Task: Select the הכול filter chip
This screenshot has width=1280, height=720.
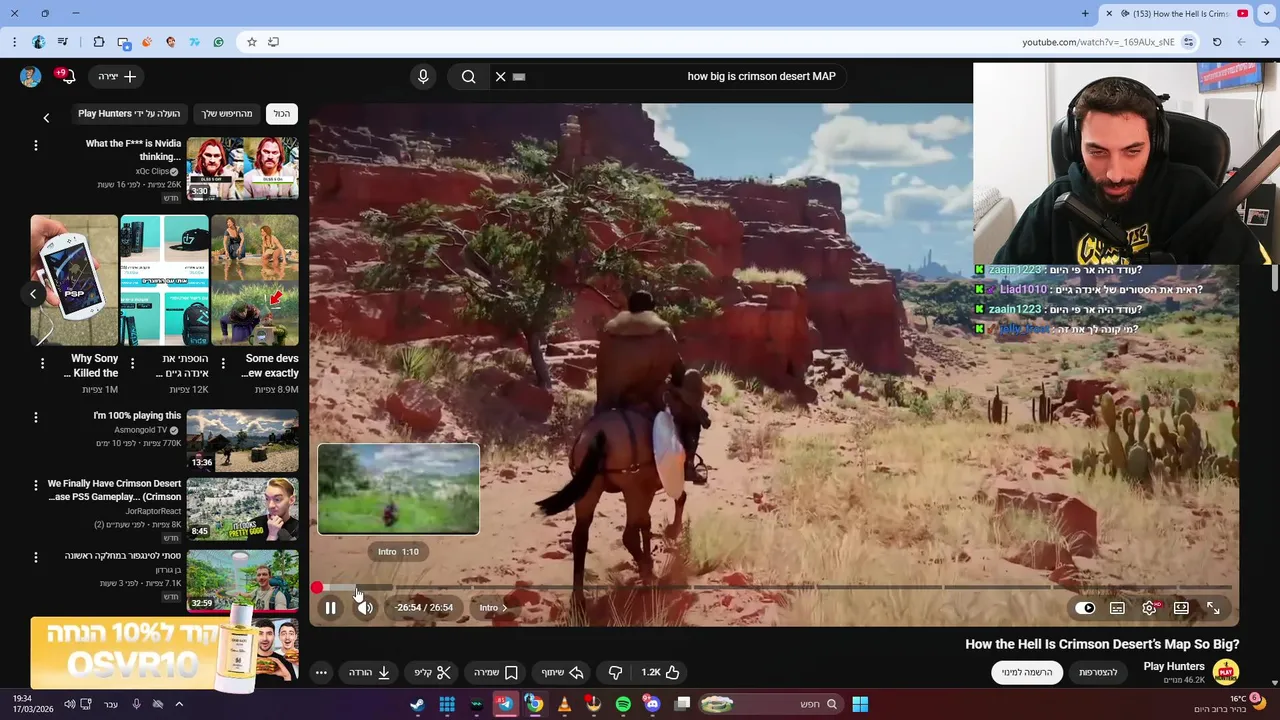Action: pos(282,114)
